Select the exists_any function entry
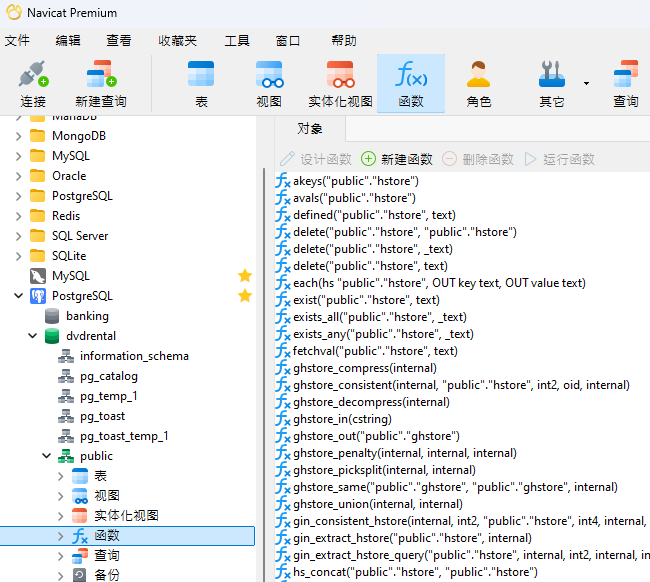The image size is (650, 582). 383,334
